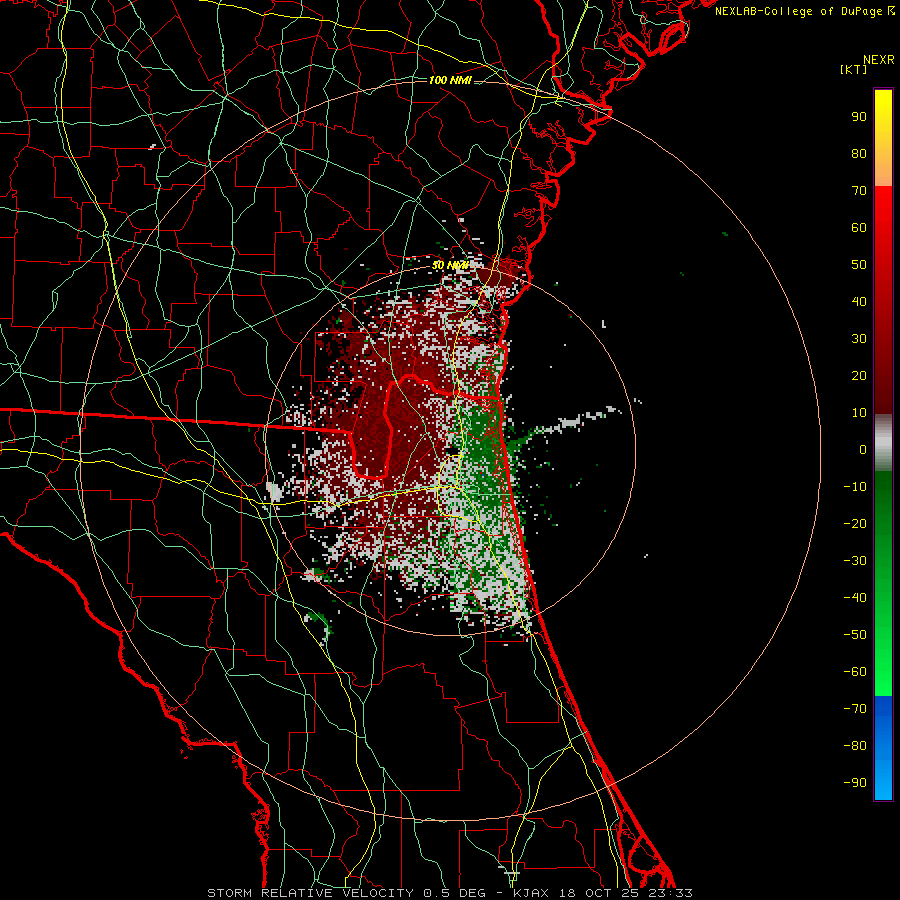Click the blue bottom segment of color bar

883,748
